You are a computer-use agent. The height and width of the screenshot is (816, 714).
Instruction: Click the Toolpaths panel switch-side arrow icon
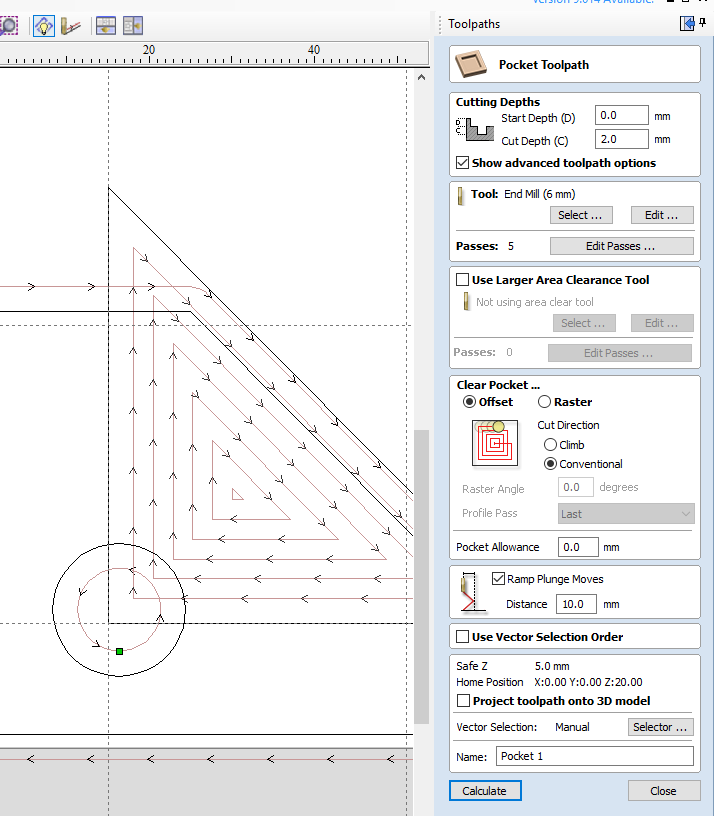pyautogui.click(x=687, y=23)
